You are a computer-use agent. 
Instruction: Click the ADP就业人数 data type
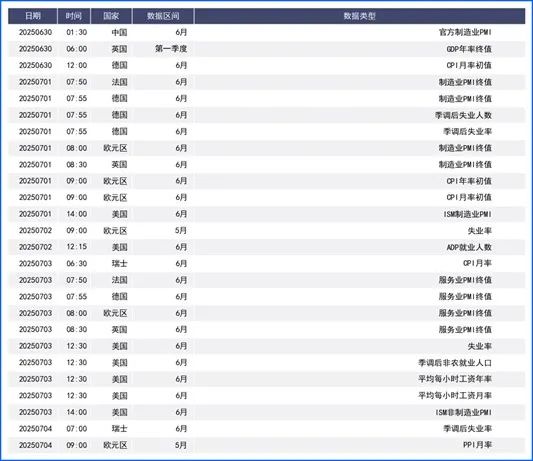click(469, 247)
